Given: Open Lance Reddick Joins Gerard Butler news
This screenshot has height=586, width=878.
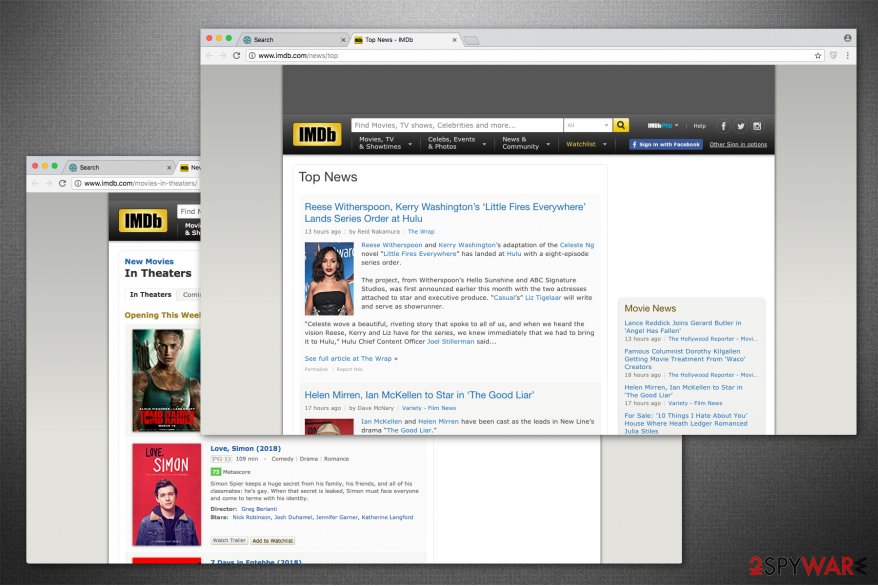Looking at the screenshot, I should (x=683, y=327).
